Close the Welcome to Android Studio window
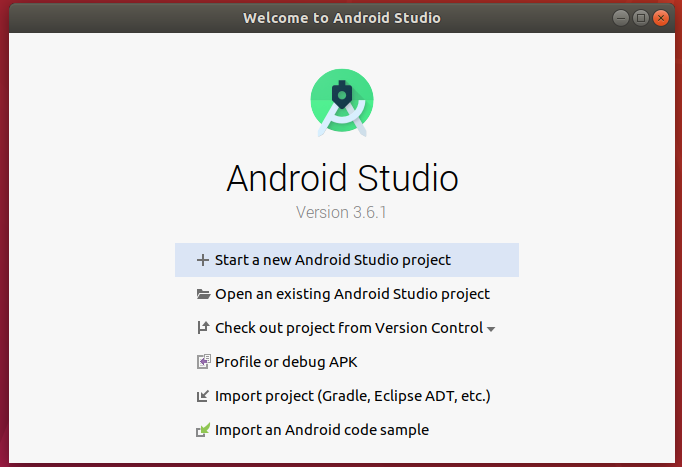Screen dimensions: 682x467 (x=661, y=18)
